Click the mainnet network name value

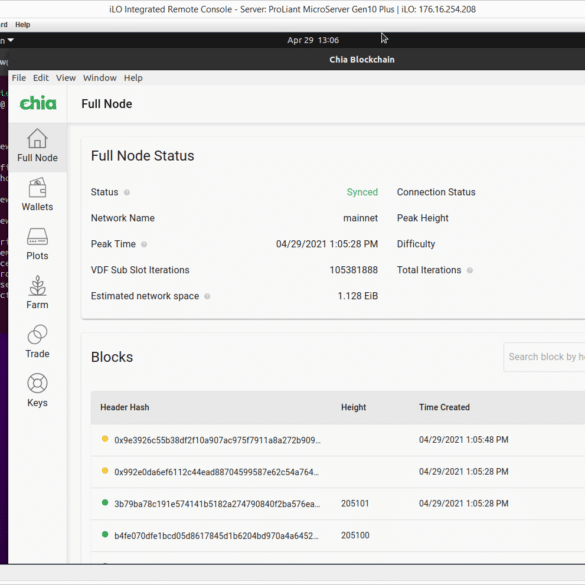(x=360, y=218)
